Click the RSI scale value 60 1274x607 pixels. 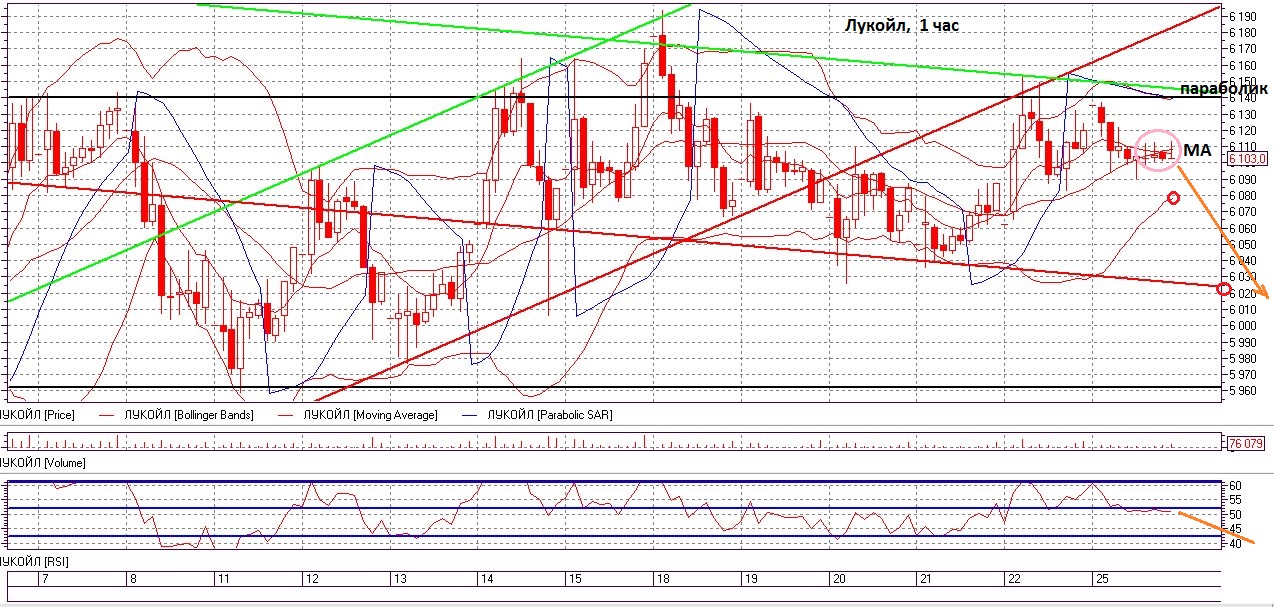pyautogui.click(x=1235, y=486)
